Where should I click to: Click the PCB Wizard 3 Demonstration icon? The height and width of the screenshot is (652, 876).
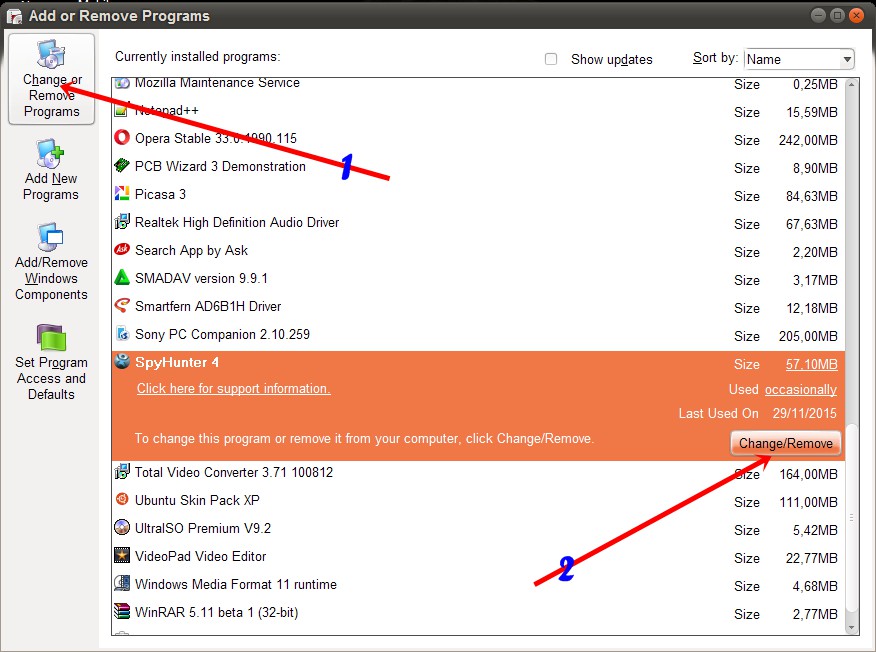[x=122, y=165]
